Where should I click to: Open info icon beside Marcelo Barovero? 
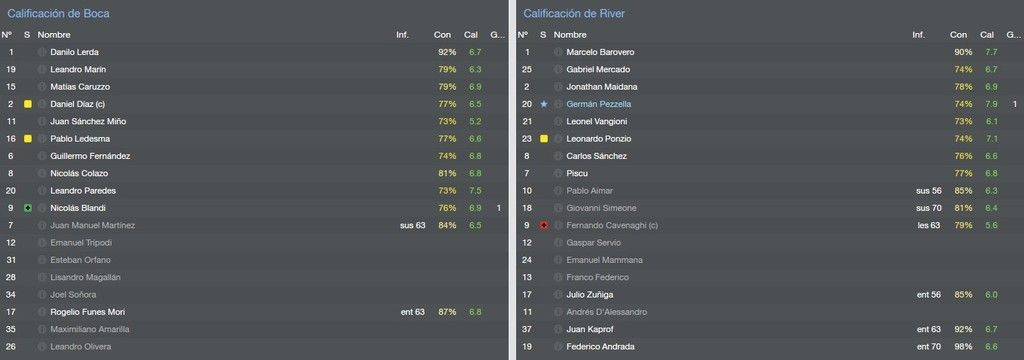[x=558, y=52]
